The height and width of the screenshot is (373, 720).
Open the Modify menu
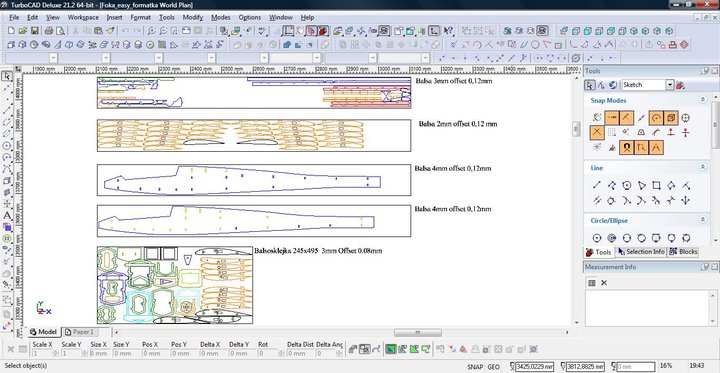pos(192,17)
